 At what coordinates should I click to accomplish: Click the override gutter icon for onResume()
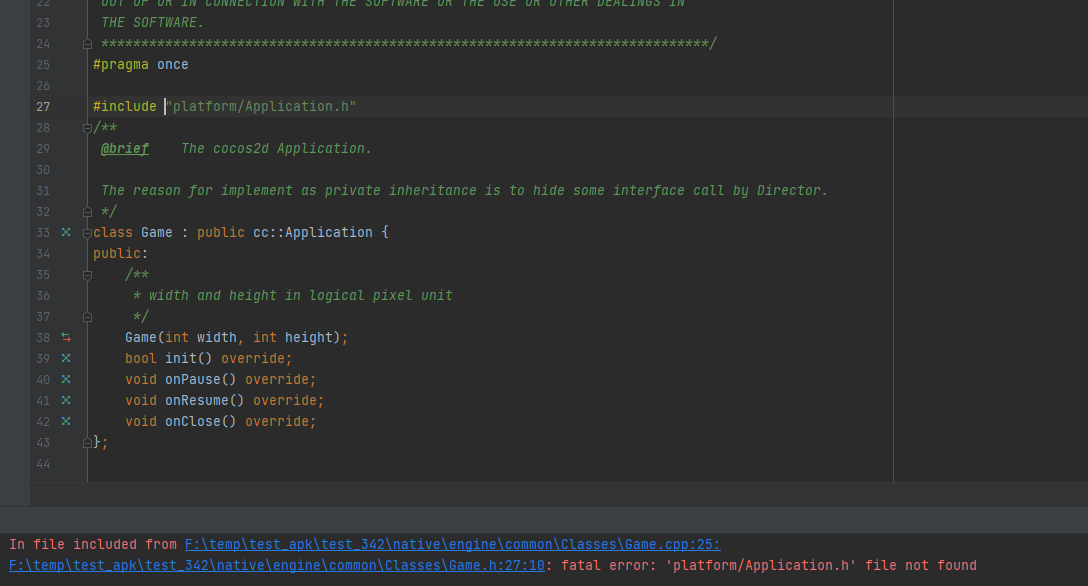[66, 400]
